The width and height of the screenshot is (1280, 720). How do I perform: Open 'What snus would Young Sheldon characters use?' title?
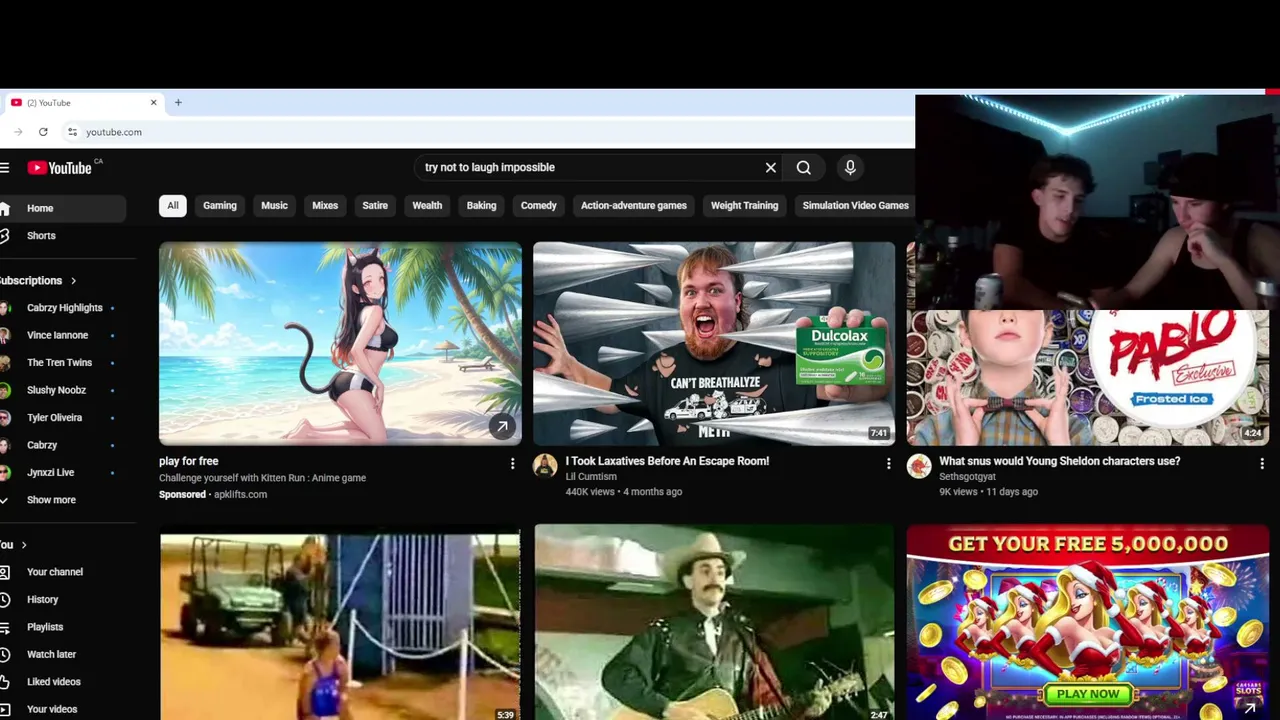point(1060,461)
